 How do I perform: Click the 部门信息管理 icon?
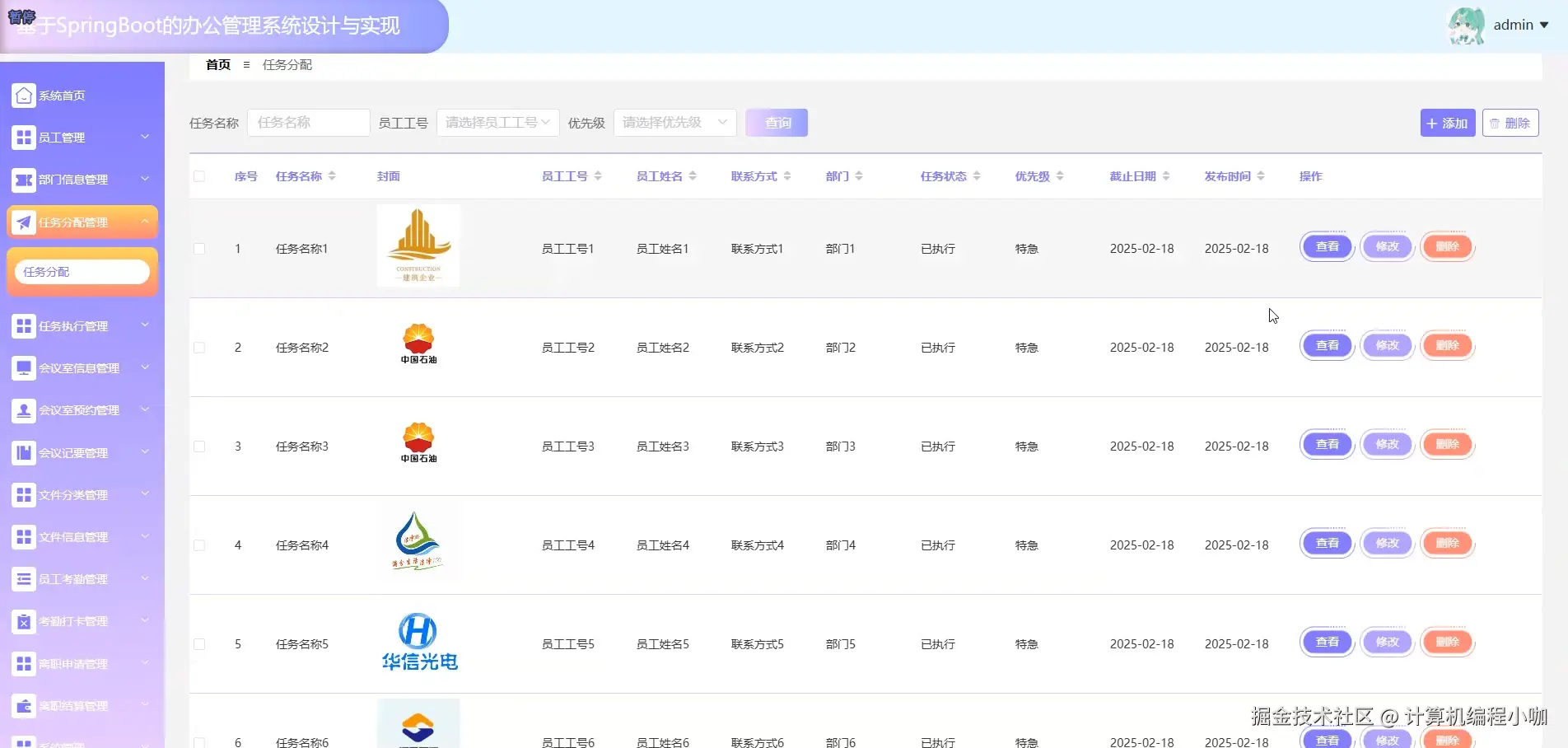(24, 180)
